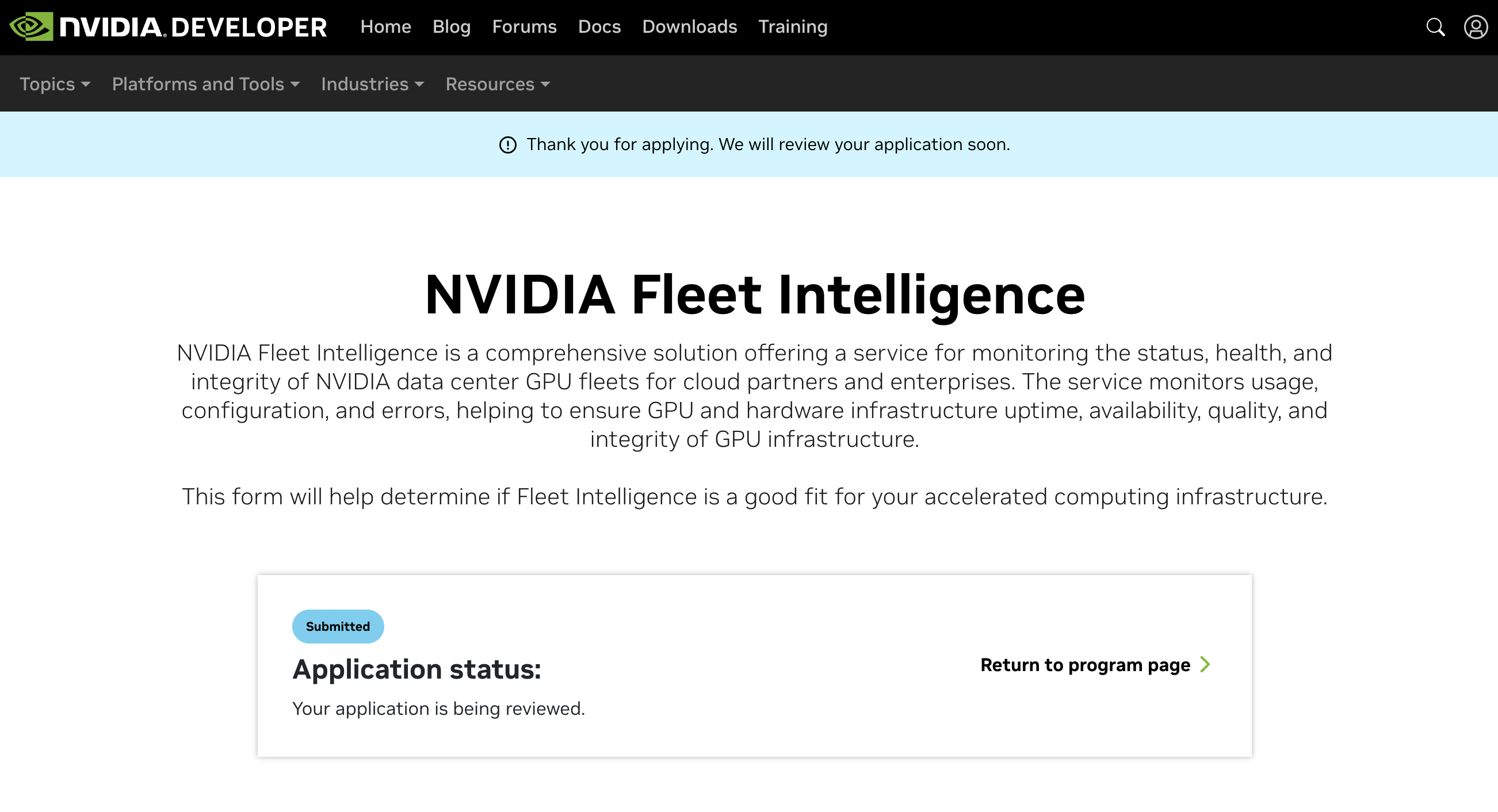Open the Forums page
Viewport: 1498px width, 812px height.
click(524, 26)
